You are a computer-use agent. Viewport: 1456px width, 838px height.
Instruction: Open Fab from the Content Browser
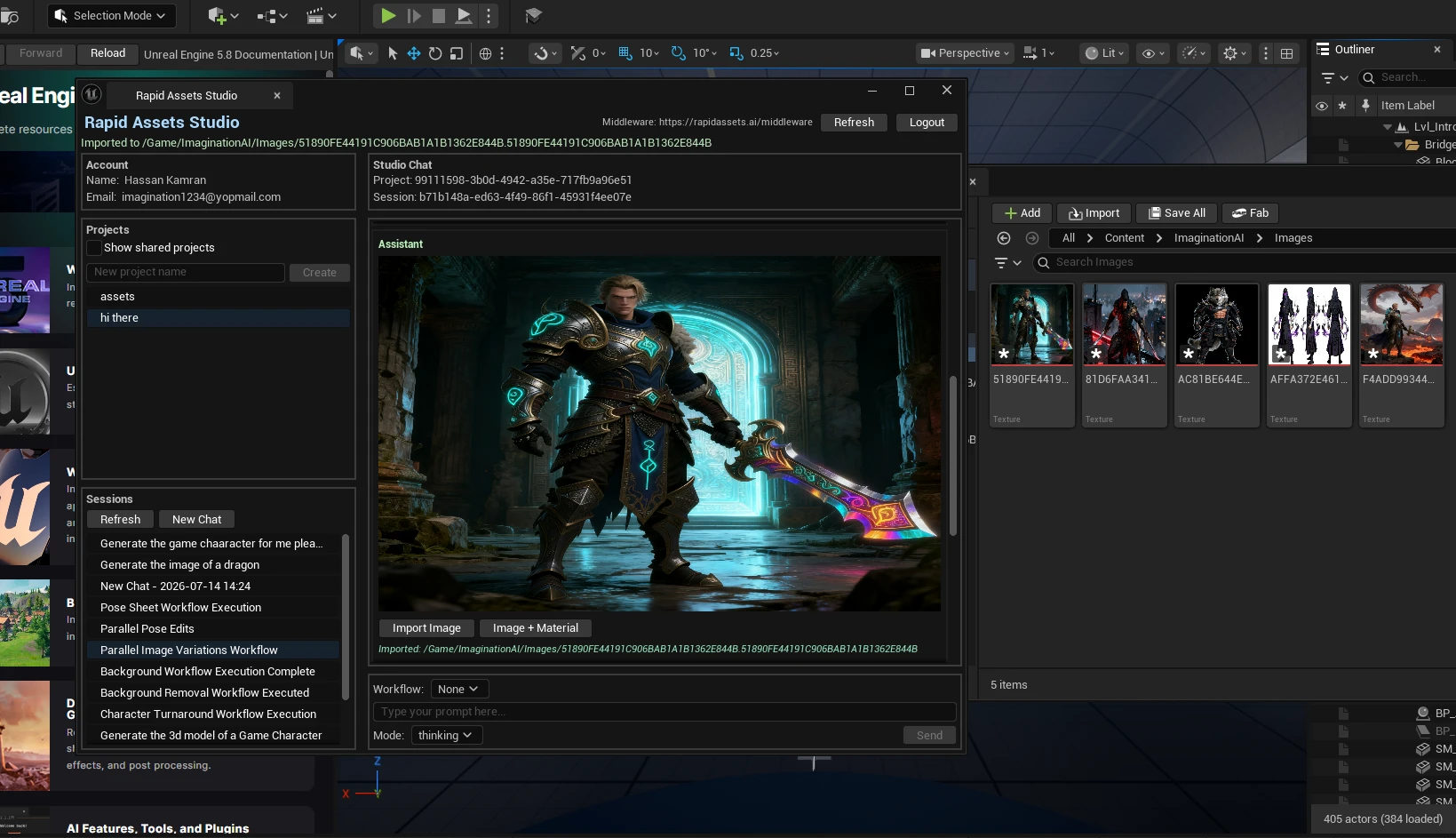point(1250,213)
